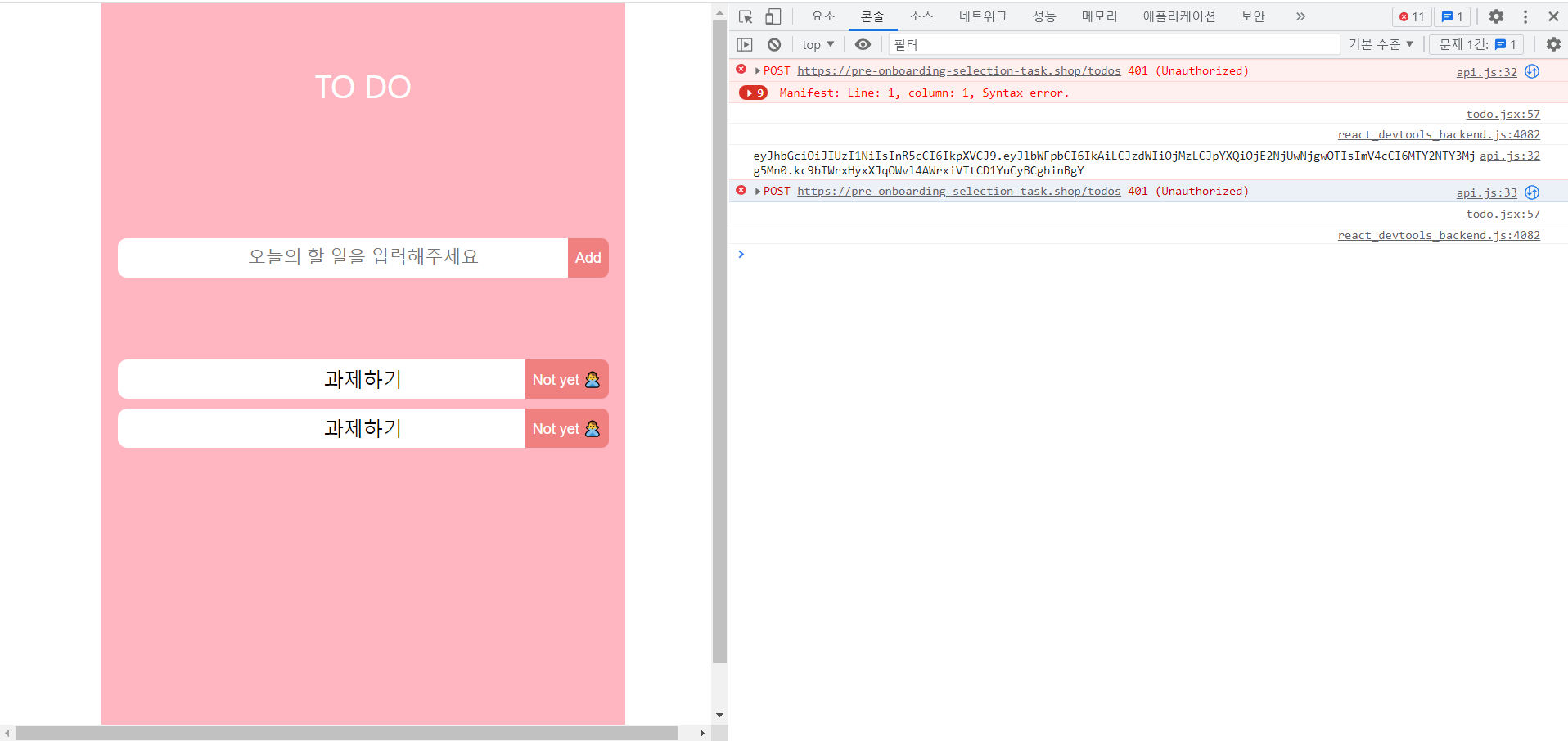Click the scroll down arrow
Image resolution: width=1568 pixels, height=741 pixels.
click(x=719, y=715)
